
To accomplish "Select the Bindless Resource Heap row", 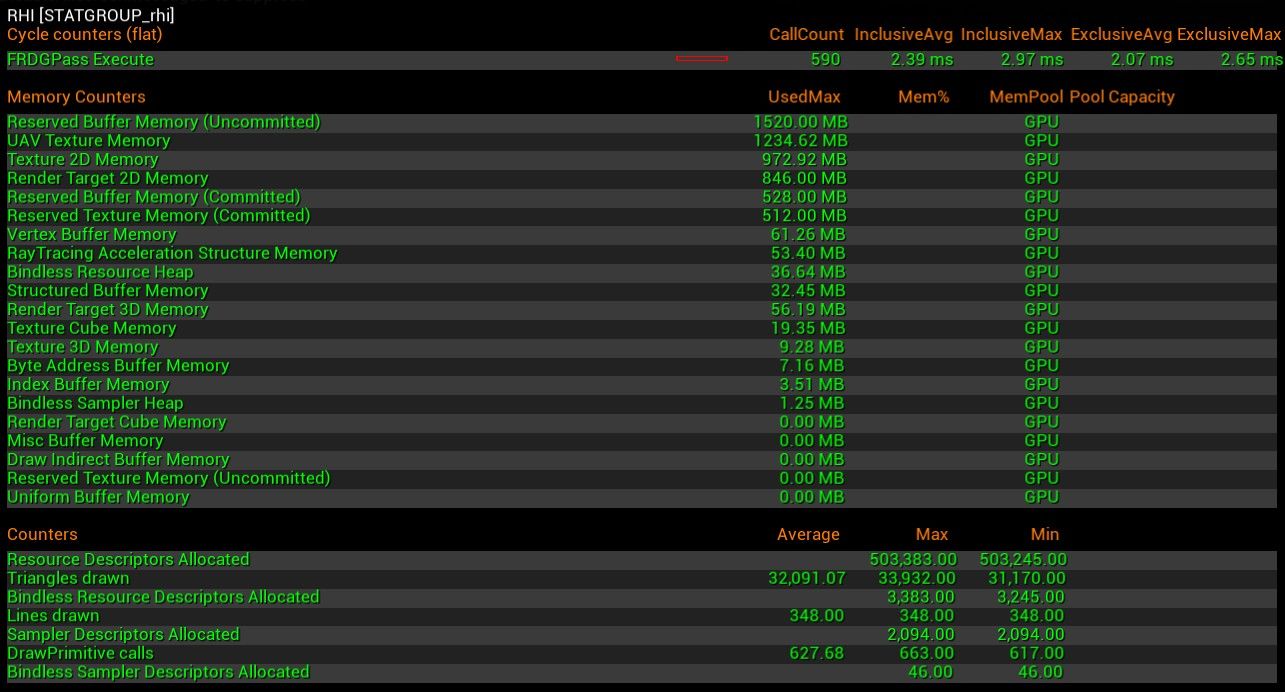I will 642,272.
